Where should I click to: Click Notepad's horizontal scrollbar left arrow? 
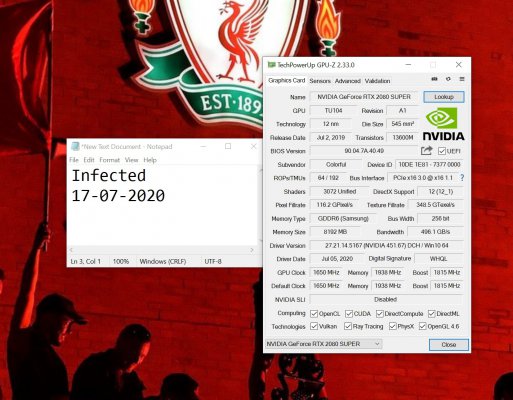71,250
